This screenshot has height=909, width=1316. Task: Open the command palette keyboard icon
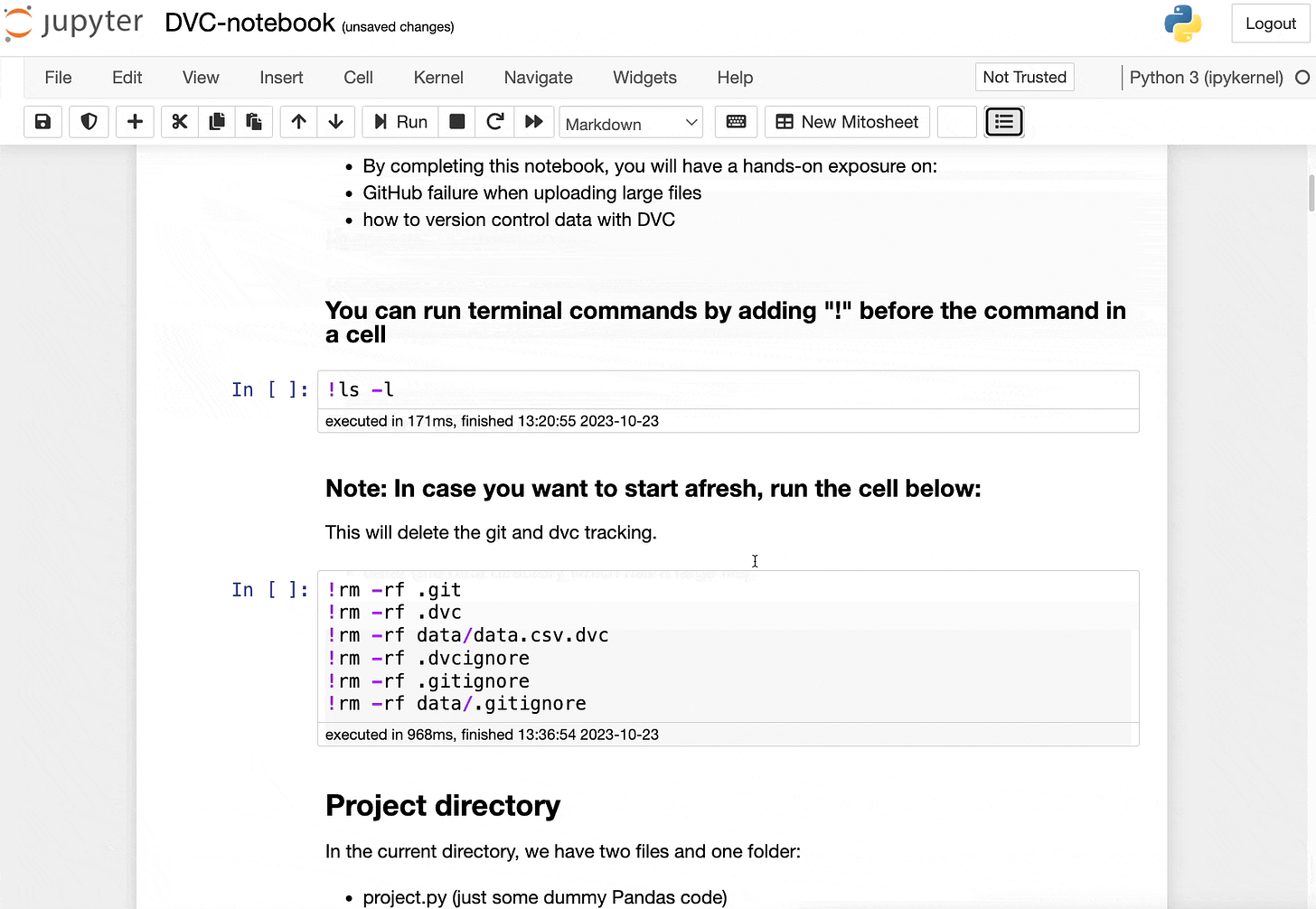[736, 122]
